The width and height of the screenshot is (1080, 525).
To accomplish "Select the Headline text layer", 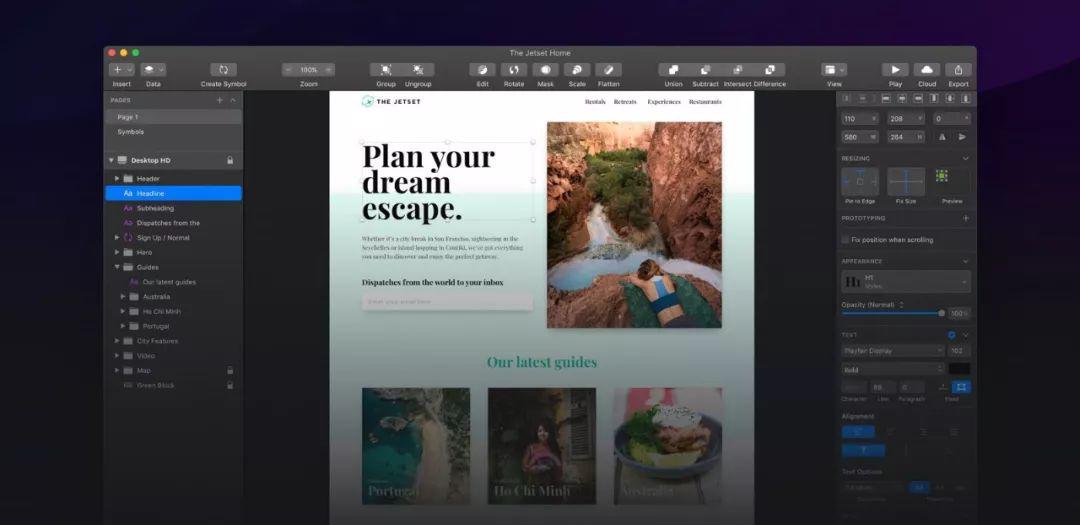I will pyautogui.click(x=174, y=194).
